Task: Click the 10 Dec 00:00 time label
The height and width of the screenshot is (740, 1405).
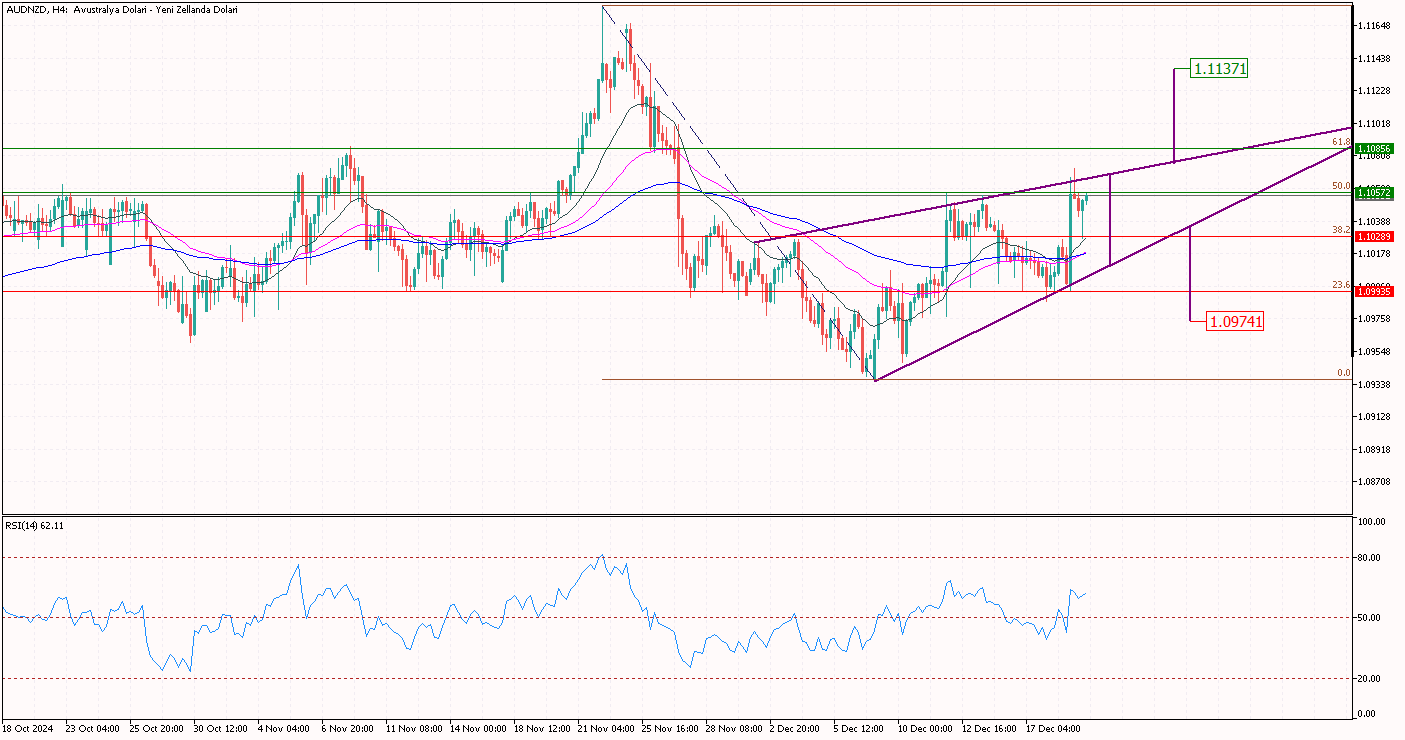Action: 926,729
